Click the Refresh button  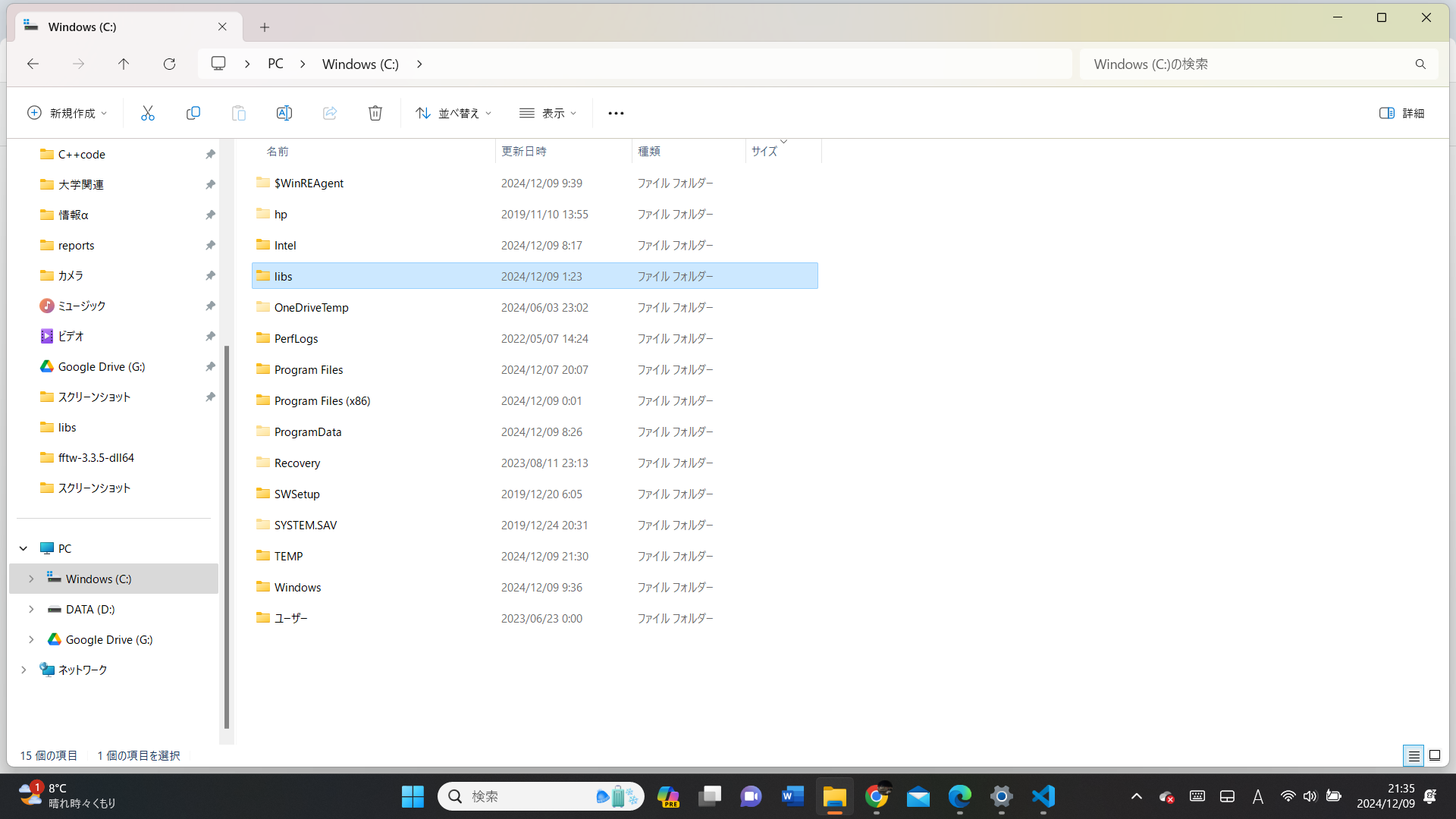point(169,64)
